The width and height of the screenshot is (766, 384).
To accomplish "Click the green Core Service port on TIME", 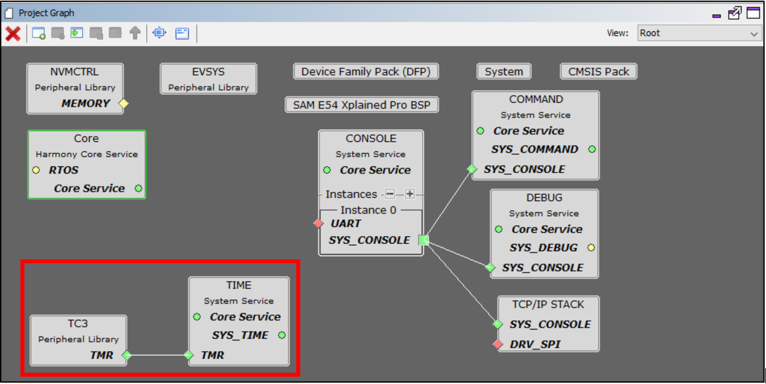I will pyautogui.click(x=197, y=317).
